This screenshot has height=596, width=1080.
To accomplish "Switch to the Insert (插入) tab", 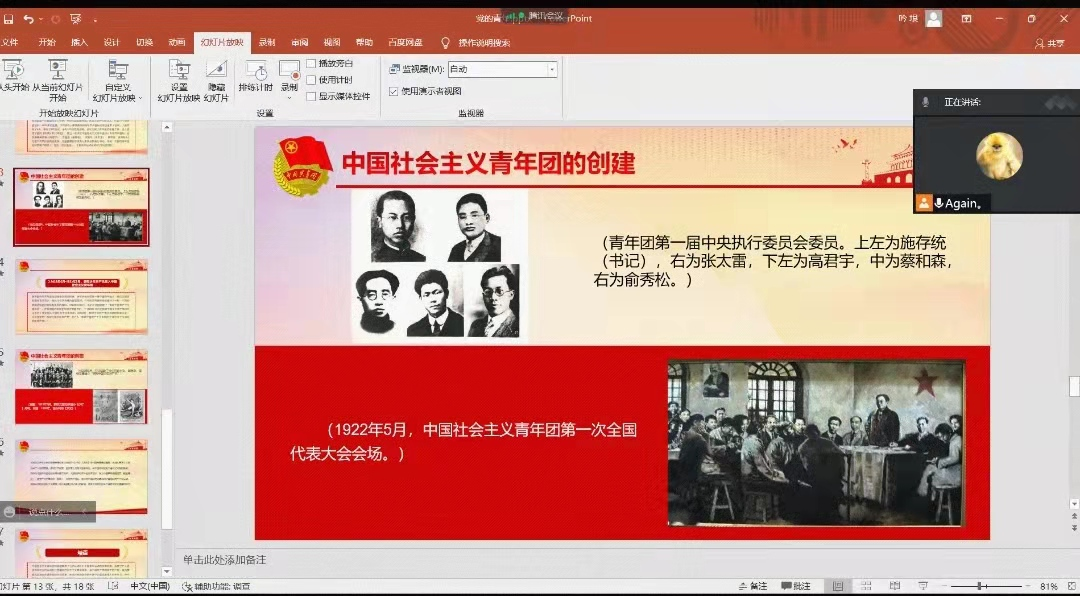I will pyautogui.click(x=79, y=43).
